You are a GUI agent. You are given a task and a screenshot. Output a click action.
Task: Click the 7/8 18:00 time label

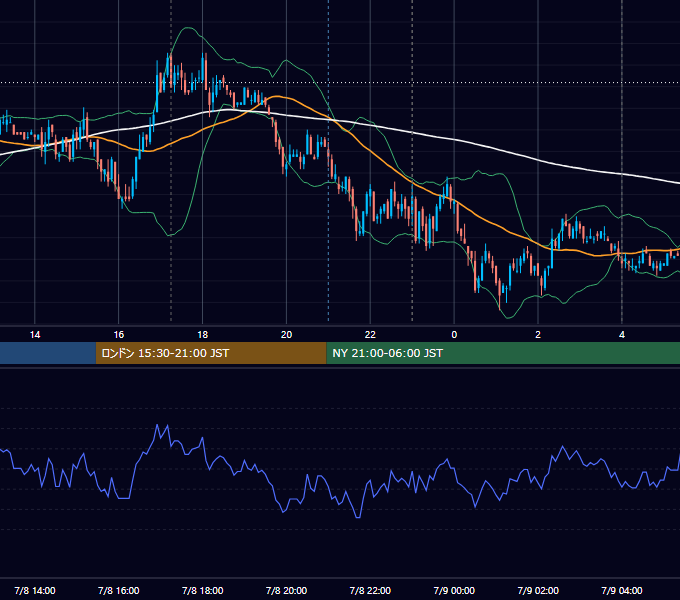[203, 590]
